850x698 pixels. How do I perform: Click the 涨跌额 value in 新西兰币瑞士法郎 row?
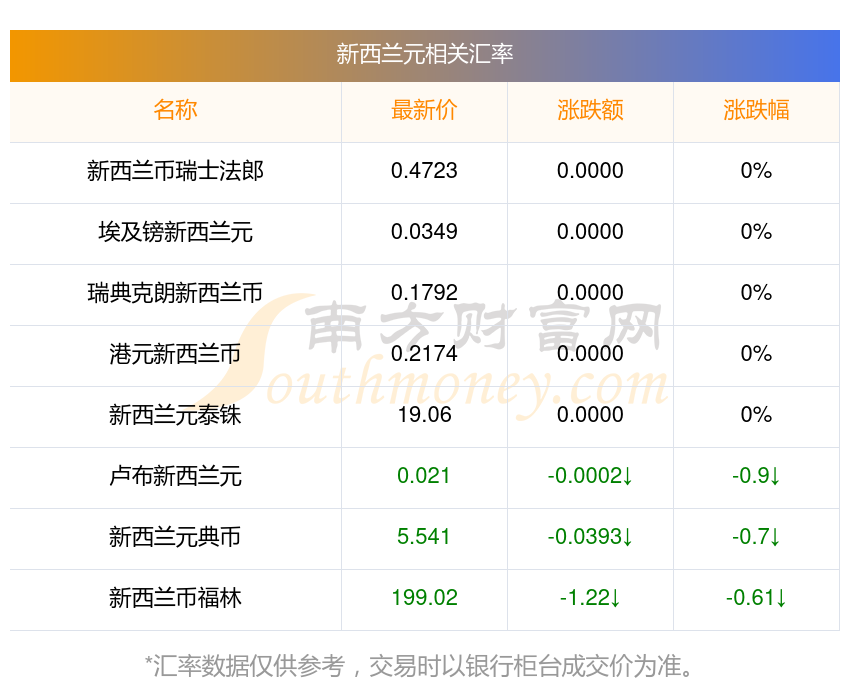(x=590, y=171)
